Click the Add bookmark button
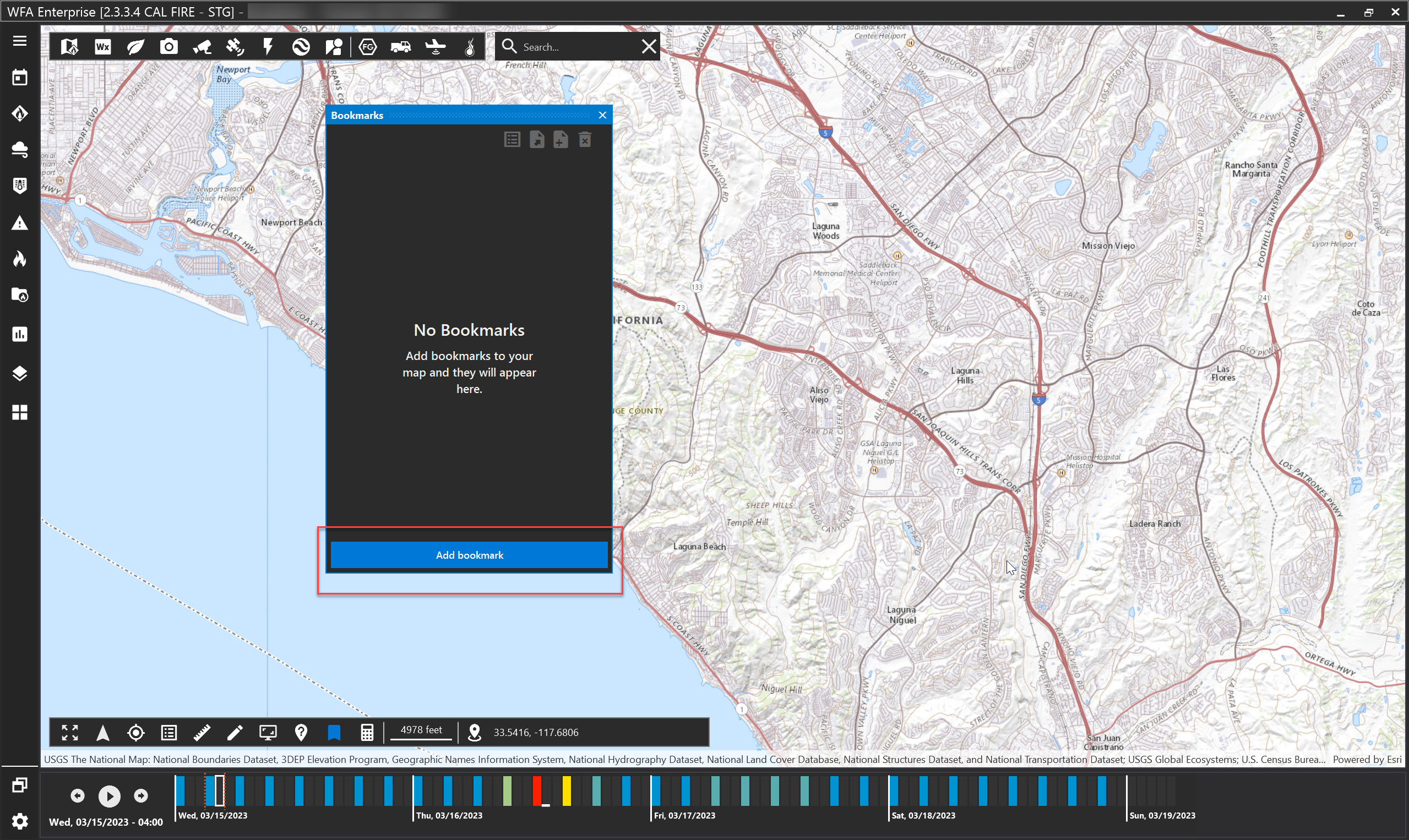The width and height of the screenshot is (1409, 840). click(x=469, y=555)
